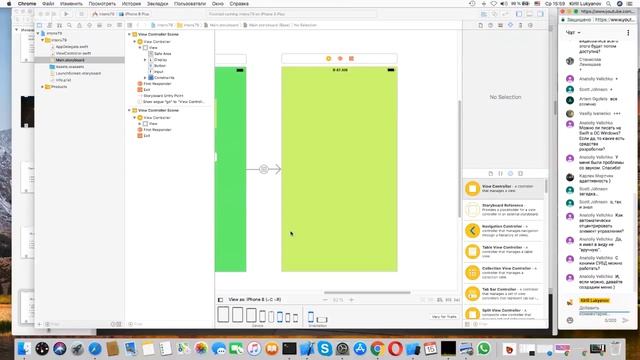Open the Справка menu
This screenshot has width=640, height=360.
[x=239, y=4]
